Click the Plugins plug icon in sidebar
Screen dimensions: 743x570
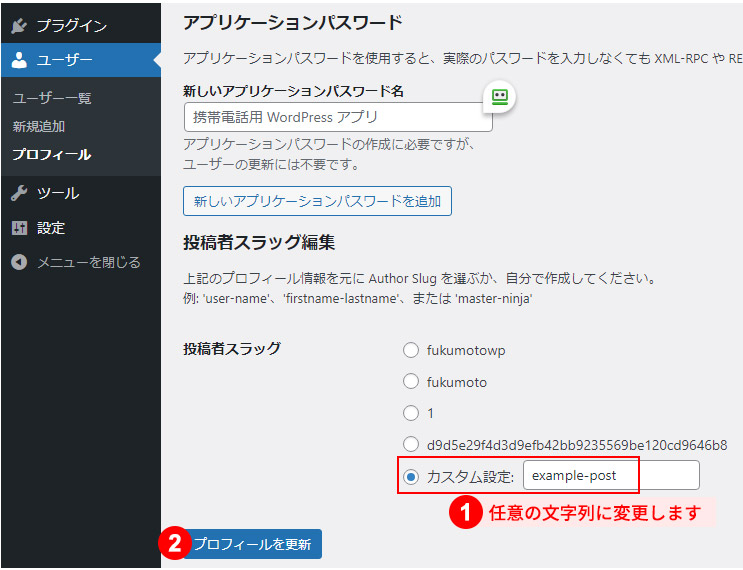click(19, 26)
